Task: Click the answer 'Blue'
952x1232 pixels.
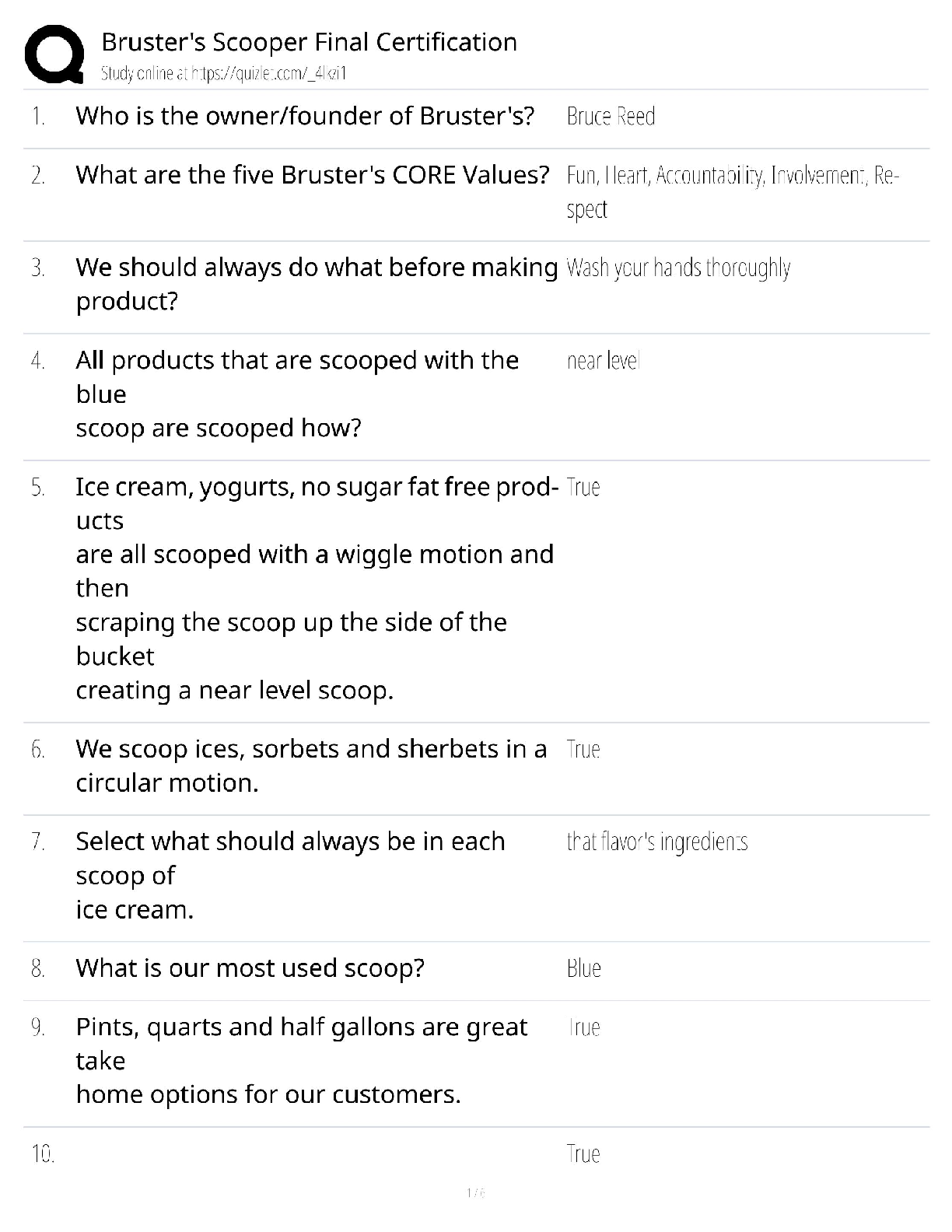Action: 583,969
